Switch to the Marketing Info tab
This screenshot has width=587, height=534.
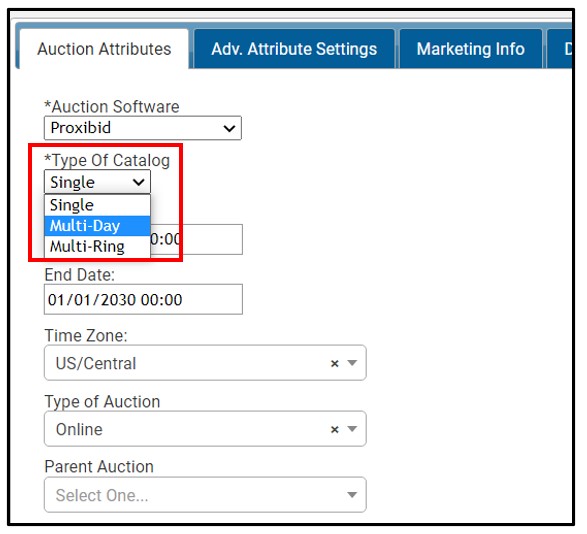tap(471, 49)
